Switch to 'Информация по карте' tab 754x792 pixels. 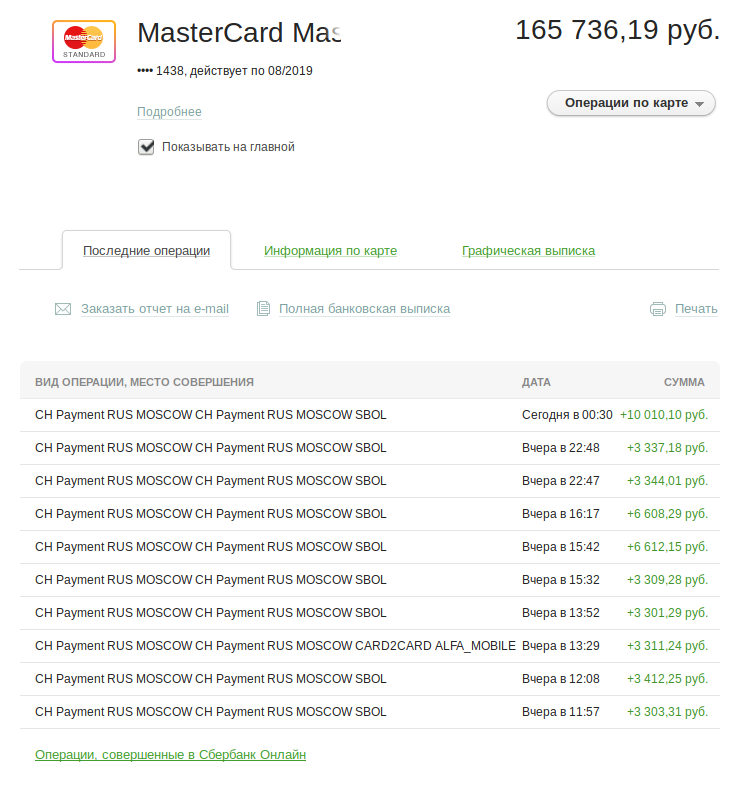coord(330,251)
